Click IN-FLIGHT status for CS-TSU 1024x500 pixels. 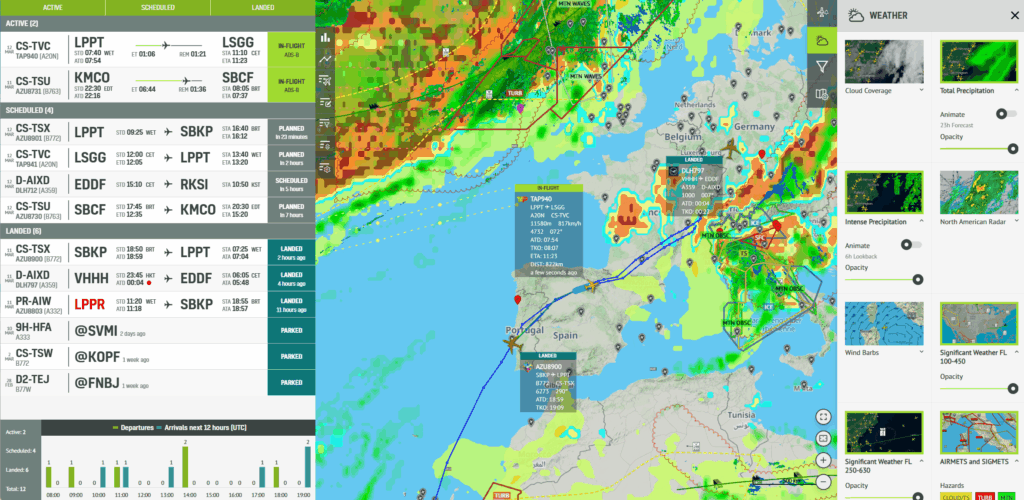click(291, 85)
